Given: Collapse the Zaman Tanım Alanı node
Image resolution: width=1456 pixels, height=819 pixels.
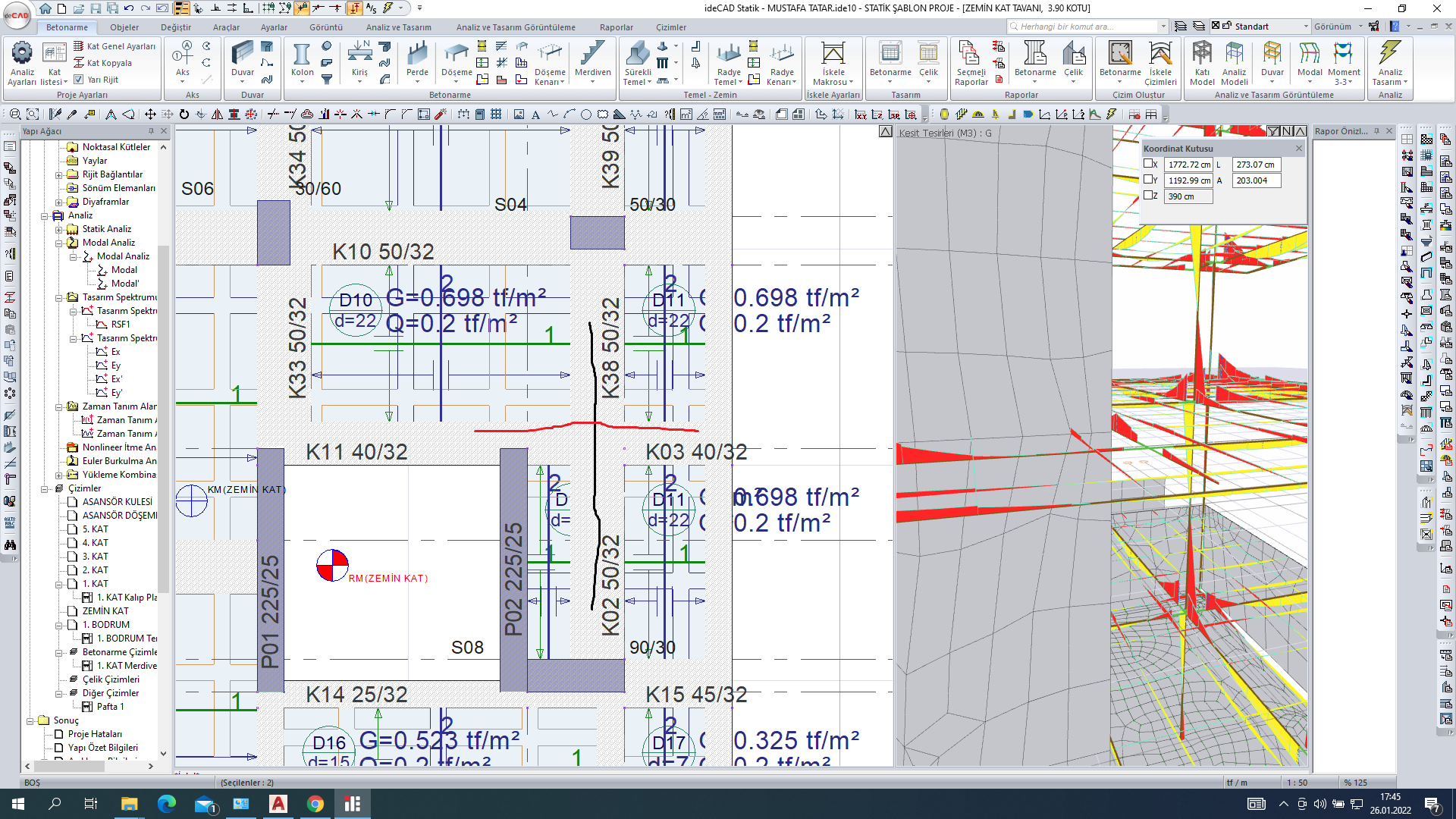Looking at the screenshot, I should pyautogui.click(x=59, y=406).
